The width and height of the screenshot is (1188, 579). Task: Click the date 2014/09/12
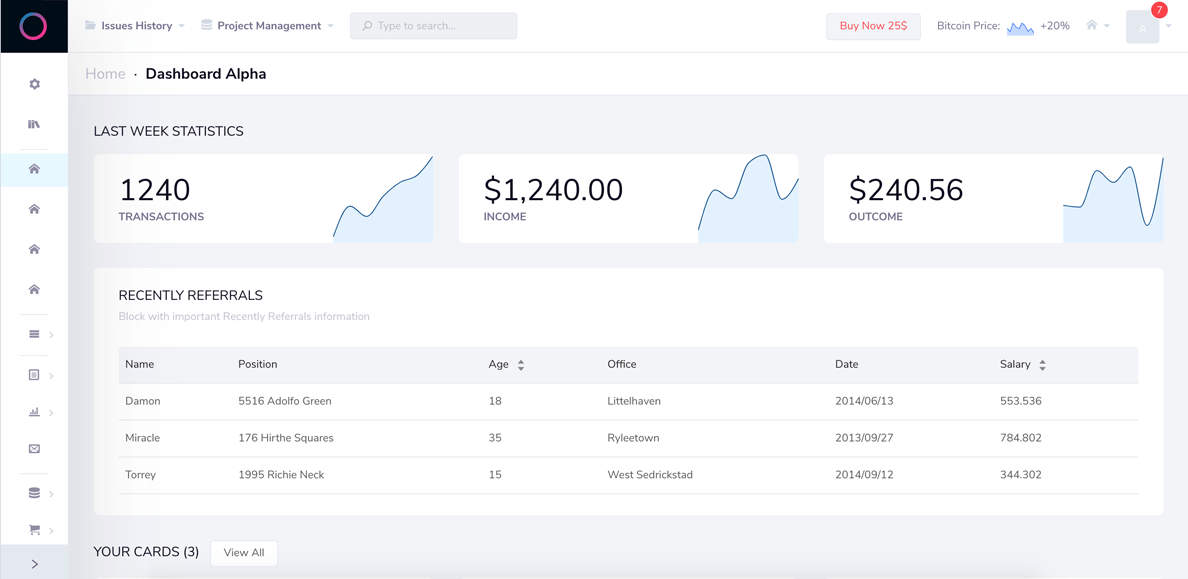pos(864,474)
